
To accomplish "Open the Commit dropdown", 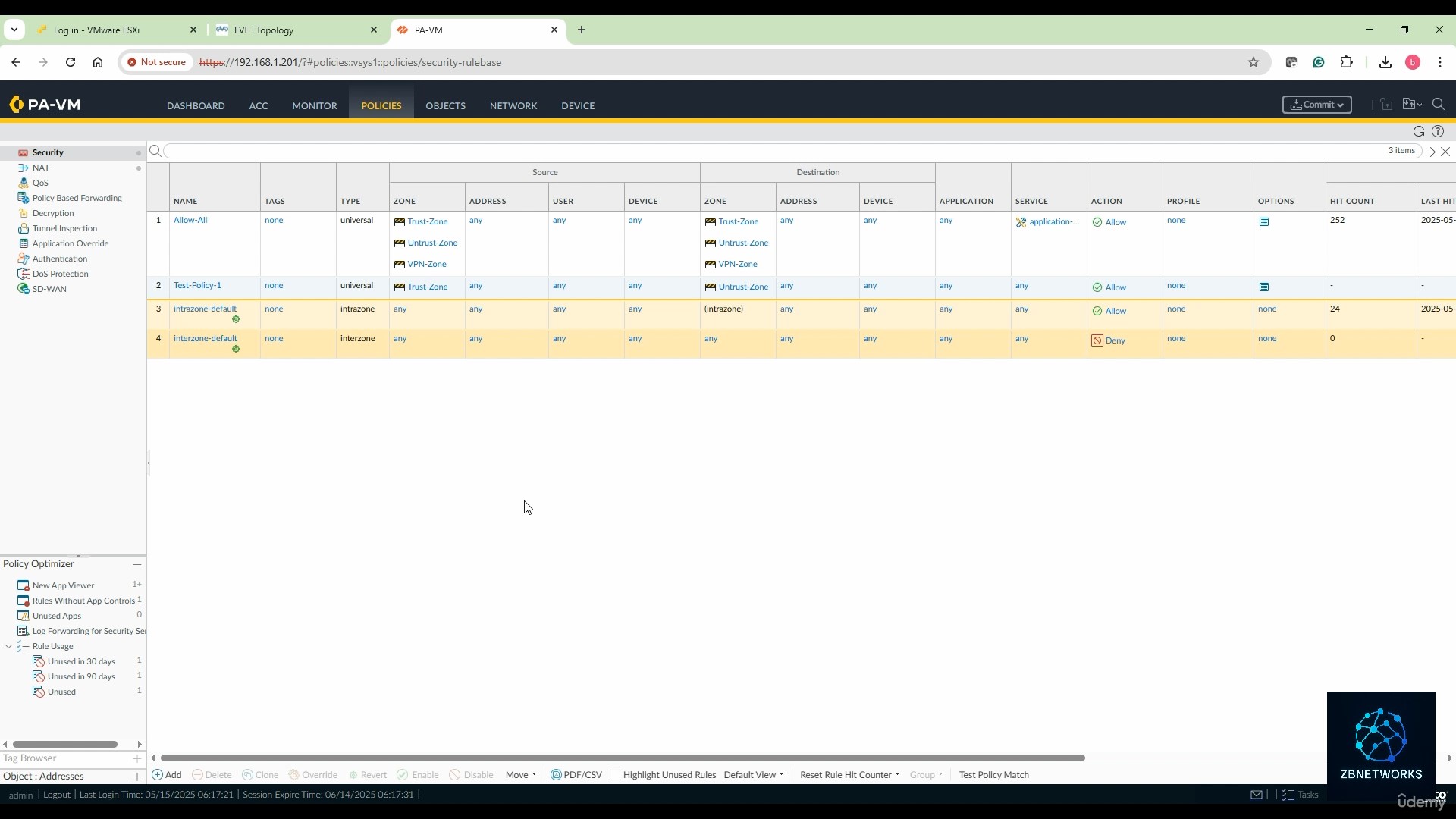I will point(1316,105).
